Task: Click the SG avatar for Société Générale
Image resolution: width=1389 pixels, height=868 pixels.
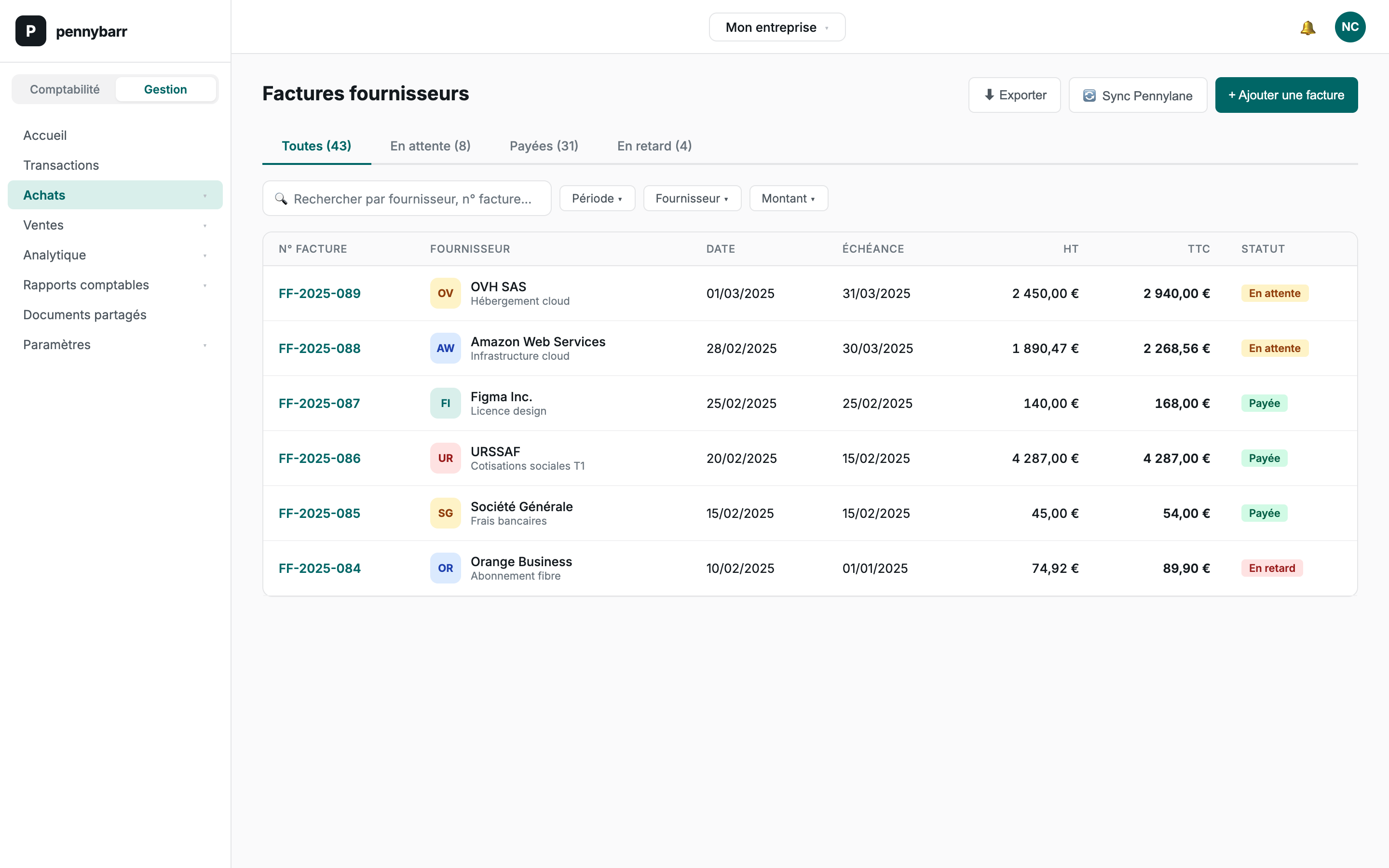Action: pyautogui.click(x=446, y=513)
